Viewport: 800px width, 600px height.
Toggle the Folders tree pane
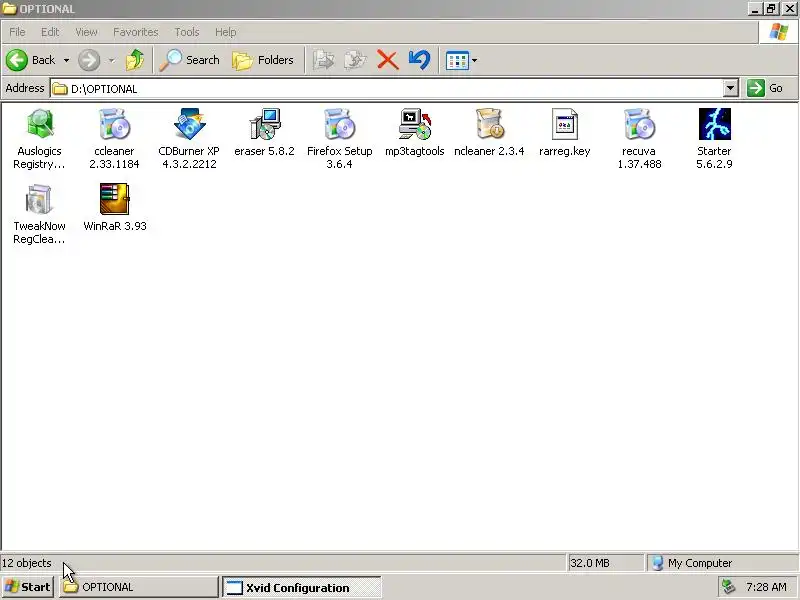pos(263,60)
